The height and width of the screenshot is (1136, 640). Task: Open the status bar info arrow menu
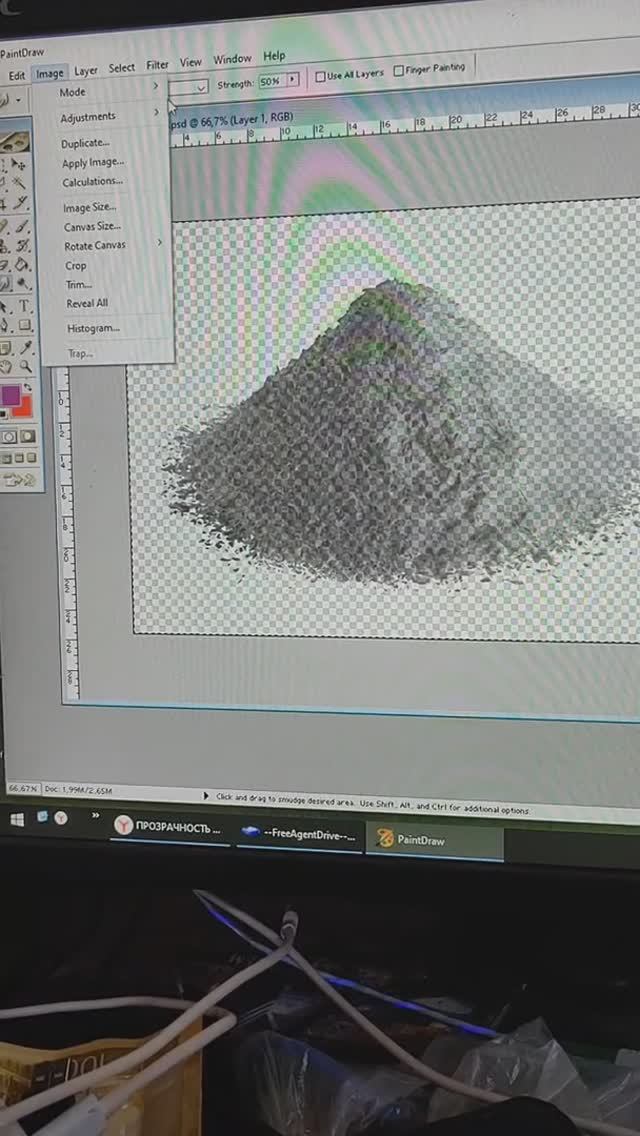tap(207, 796)
